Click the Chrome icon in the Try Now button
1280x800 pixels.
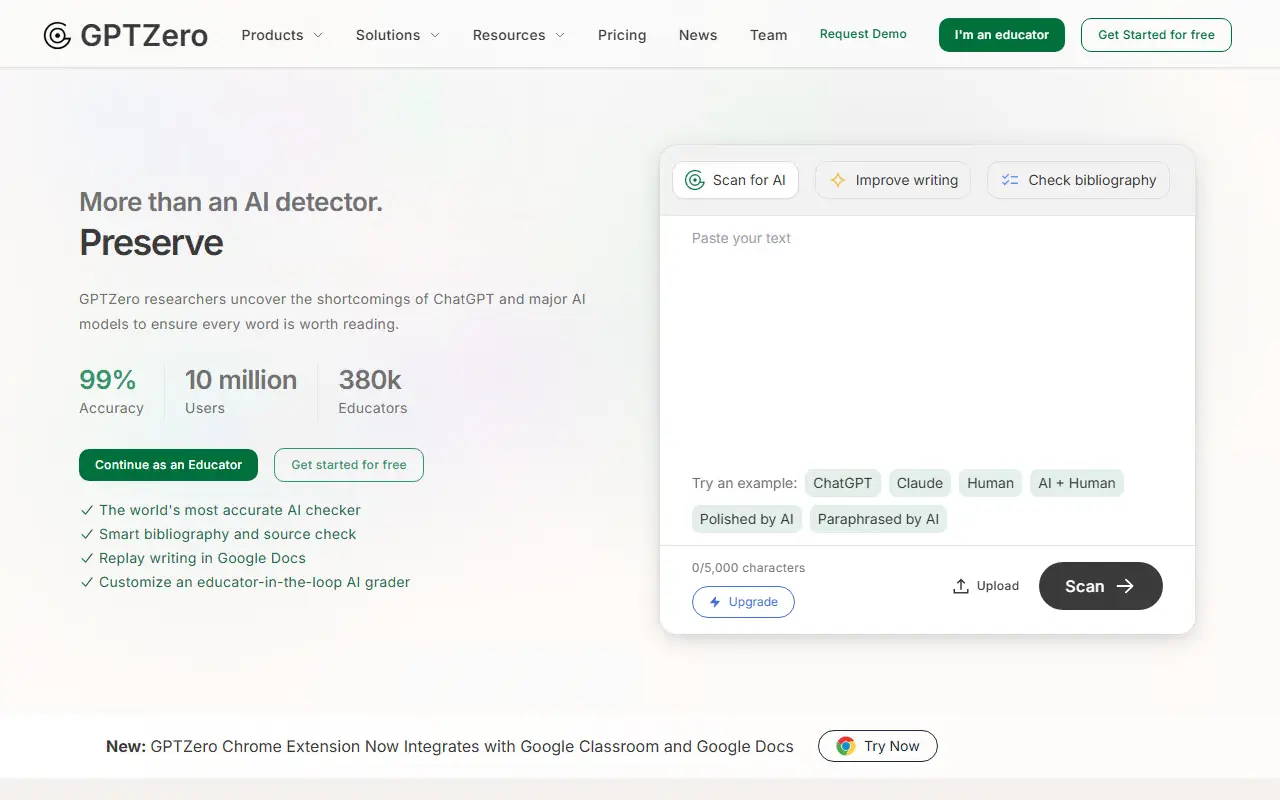(x=846, y=746)
